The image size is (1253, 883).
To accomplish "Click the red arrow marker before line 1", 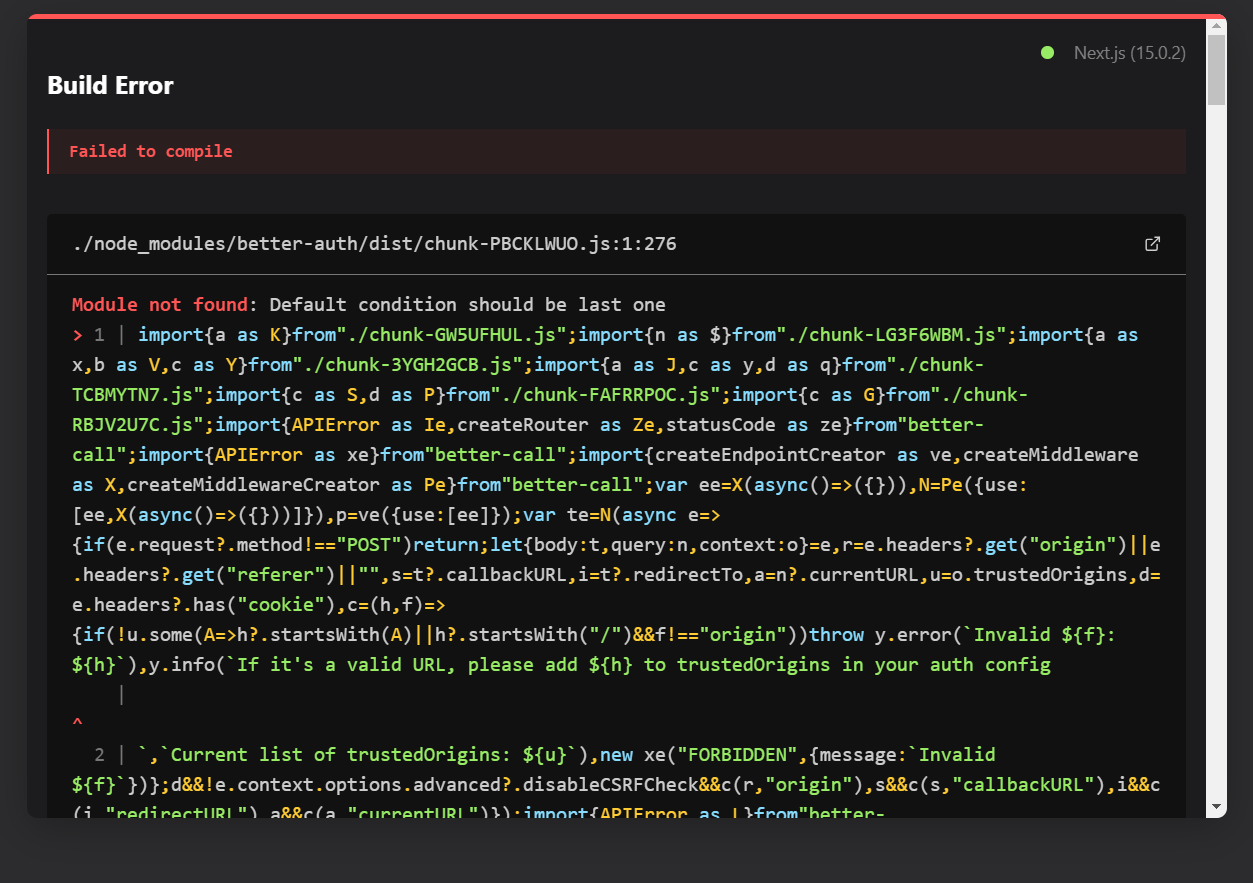I will pyautogui.click(x=77, y=335).
